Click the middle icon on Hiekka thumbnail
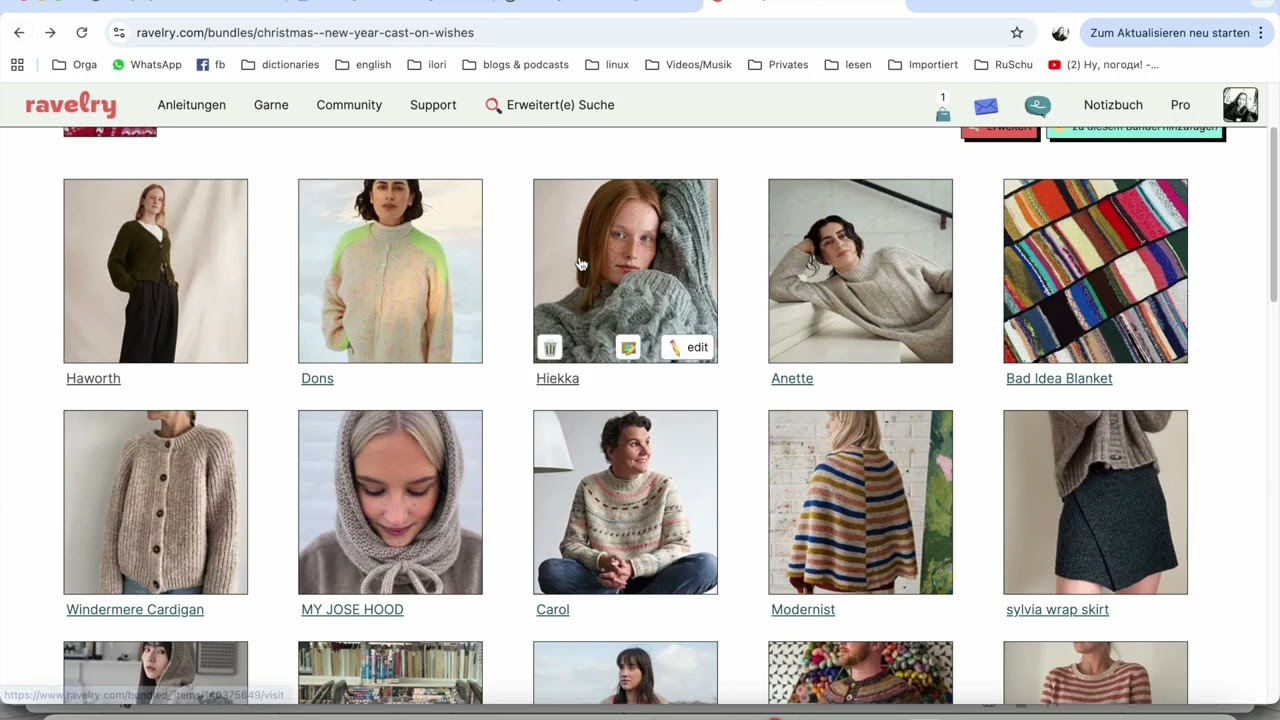Viewport: 1280px width, 720px height. click(628, 347)
